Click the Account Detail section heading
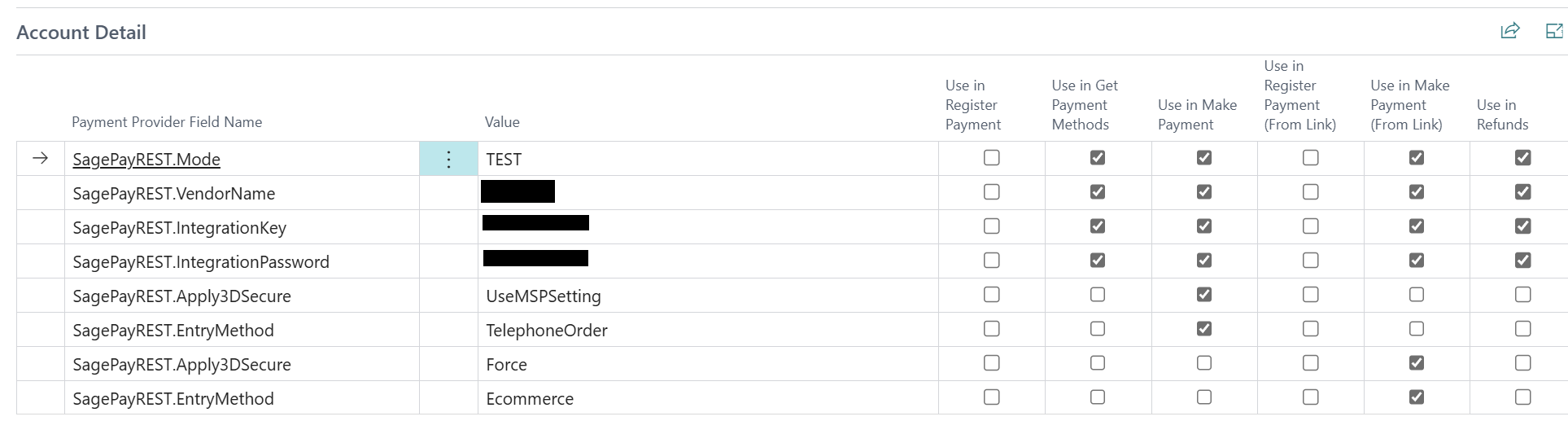Image resolution: width=1568 pixels, height=421 pixels. 81,33
